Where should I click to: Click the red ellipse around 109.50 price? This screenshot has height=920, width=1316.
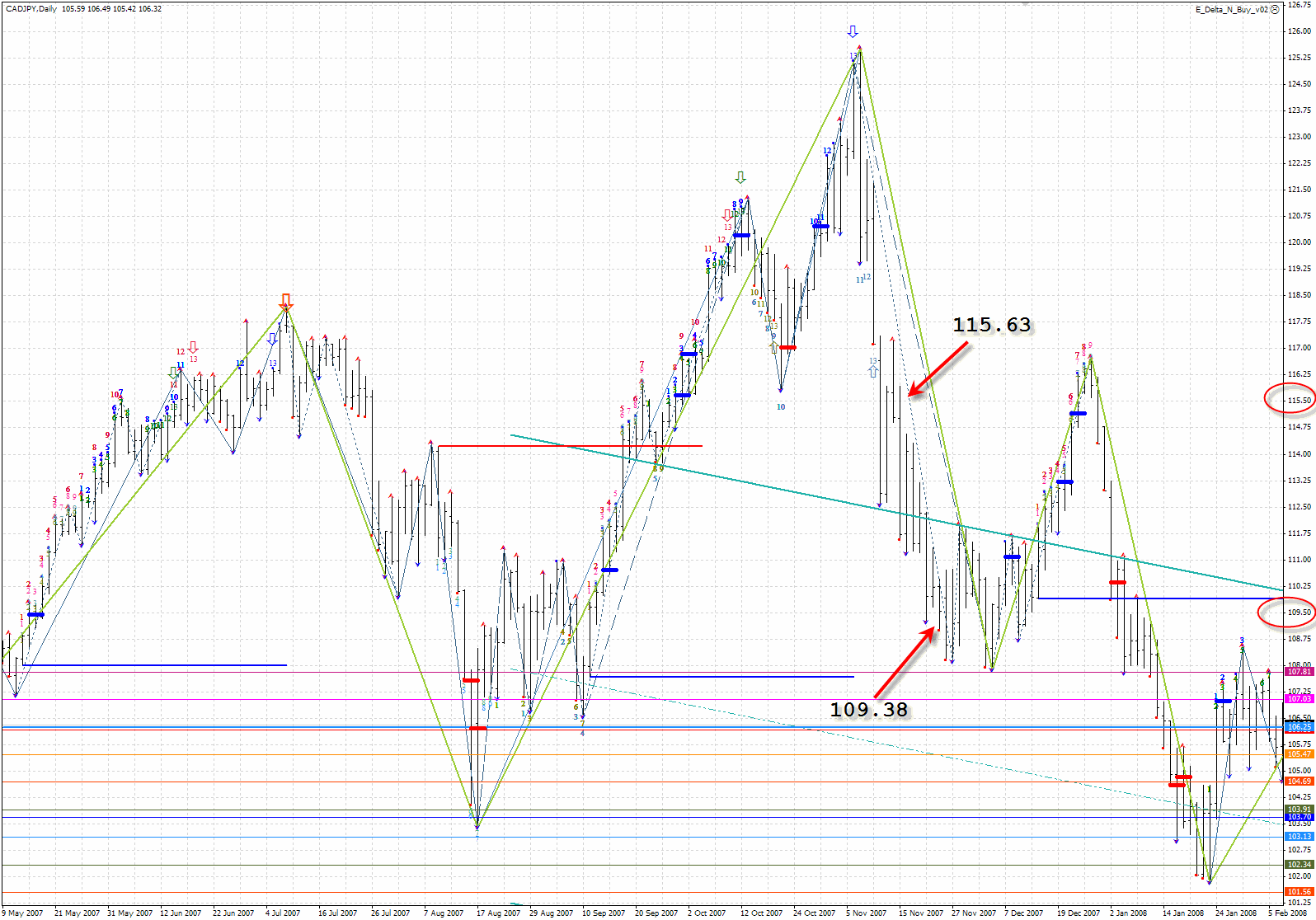(1286, 612)
